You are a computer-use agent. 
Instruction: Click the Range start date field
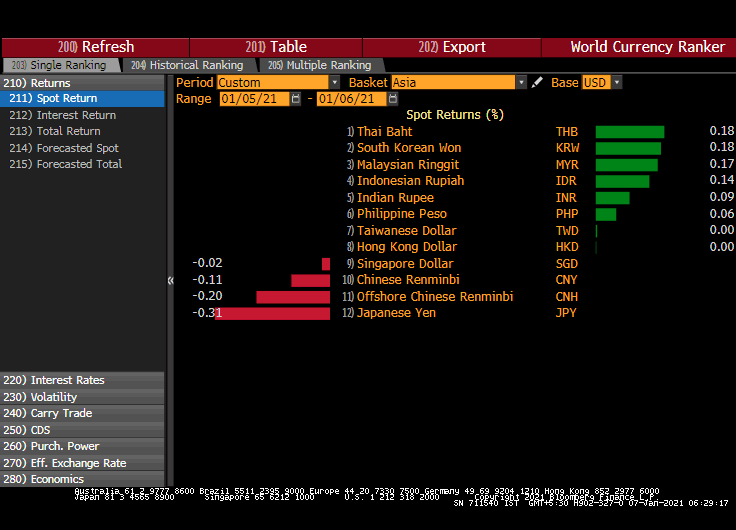[254, 99]
